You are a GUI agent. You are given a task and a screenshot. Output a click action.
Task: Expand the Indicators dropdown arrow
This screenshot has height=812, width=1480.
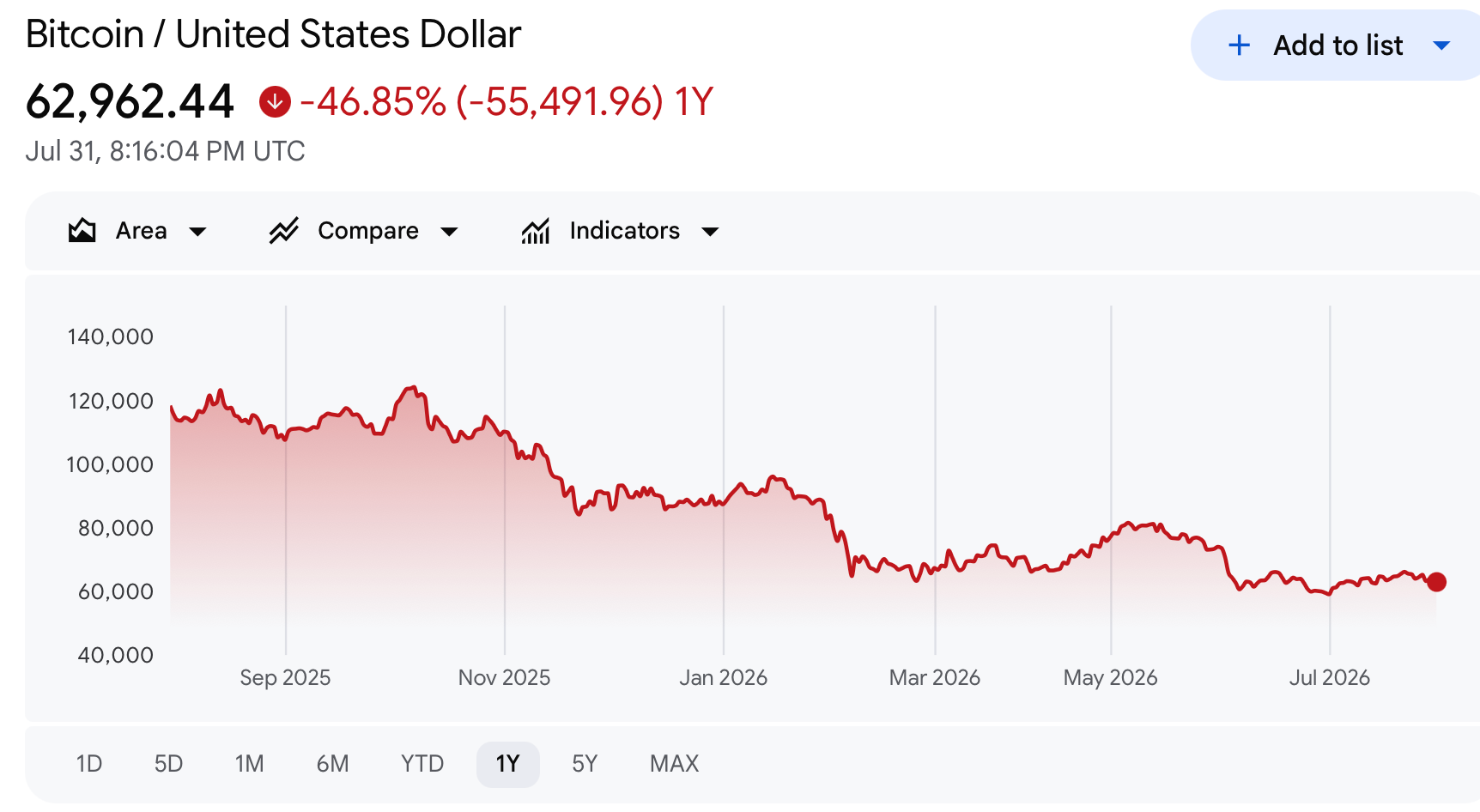pos(710,232)
